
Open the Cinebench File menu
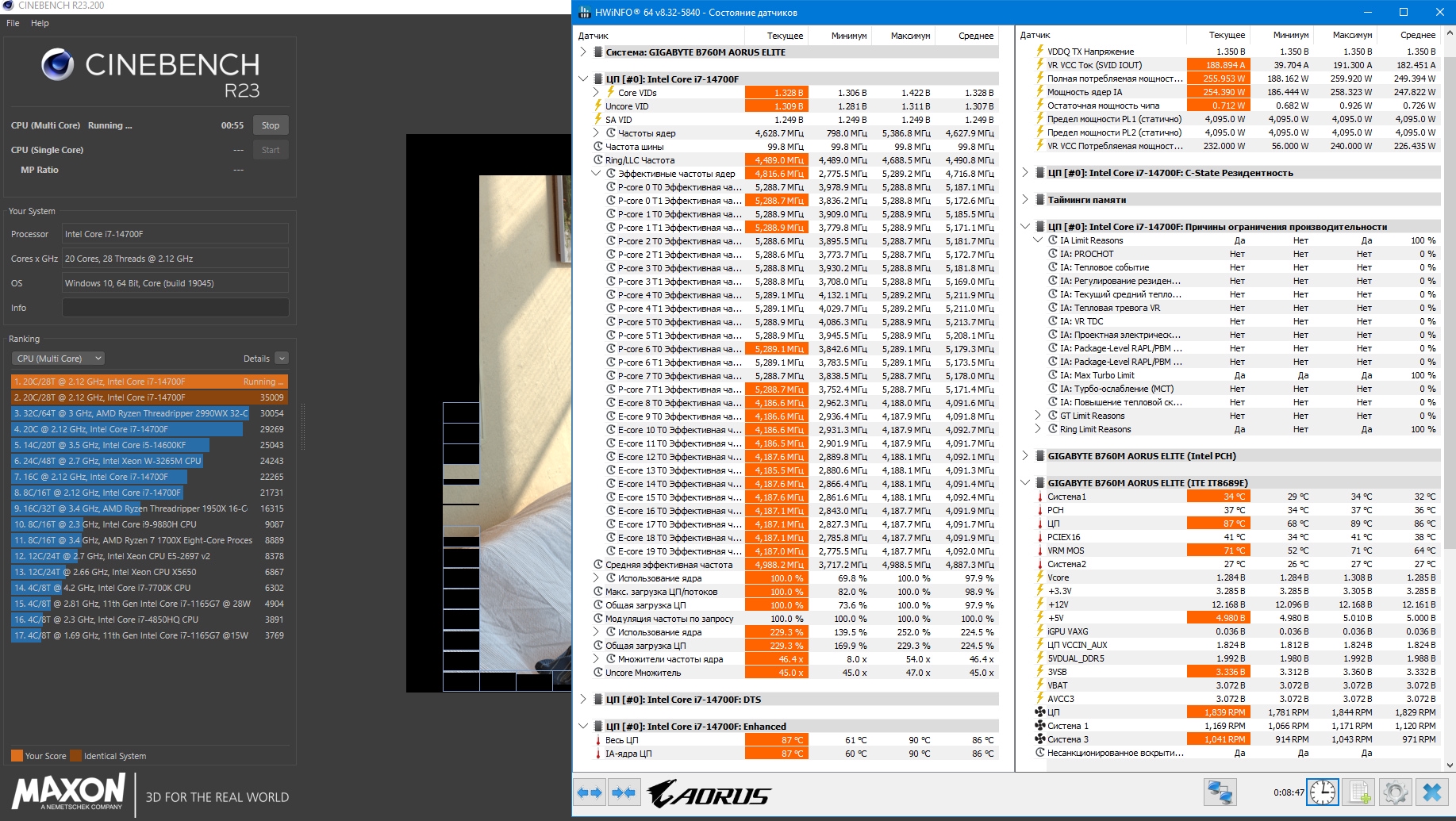coord(13,23)
